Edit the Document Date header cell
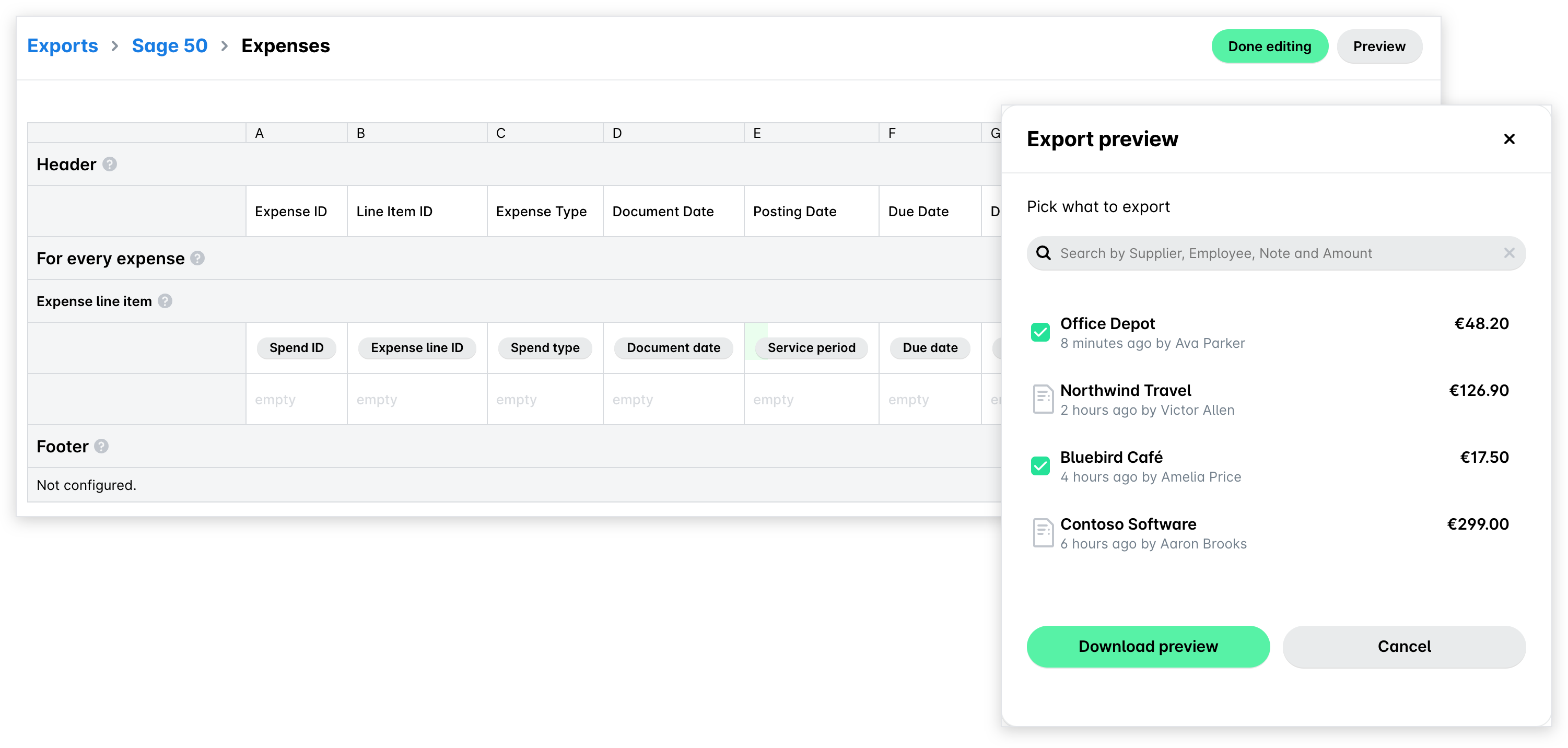 [674, 211]
